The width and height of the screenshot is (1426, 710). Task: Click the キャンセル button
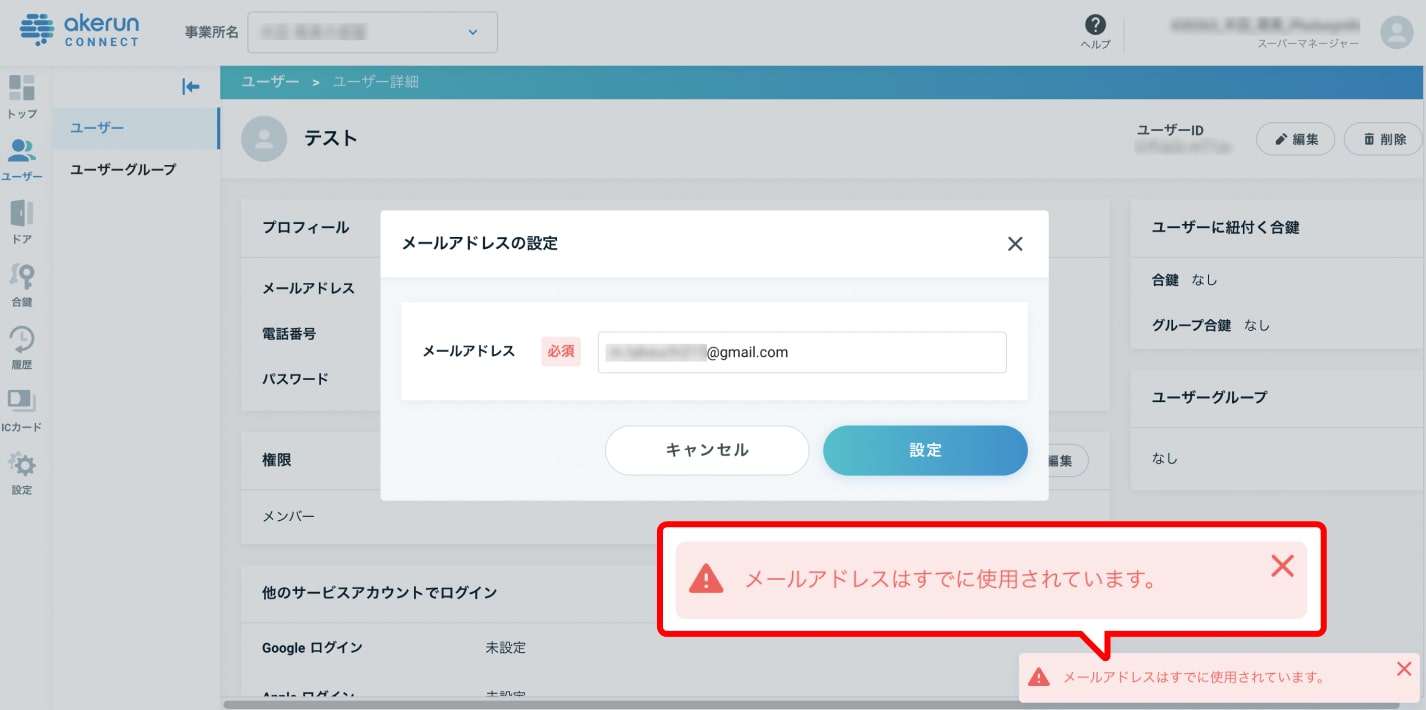click(x=707, y=450)
